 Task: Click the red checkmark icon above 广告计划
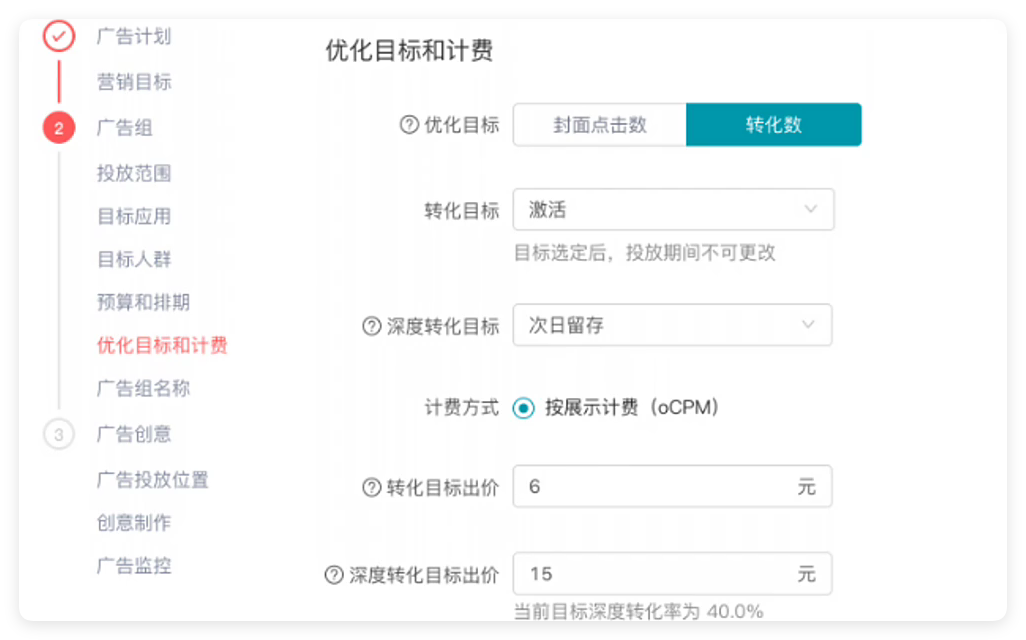point(58,36)
